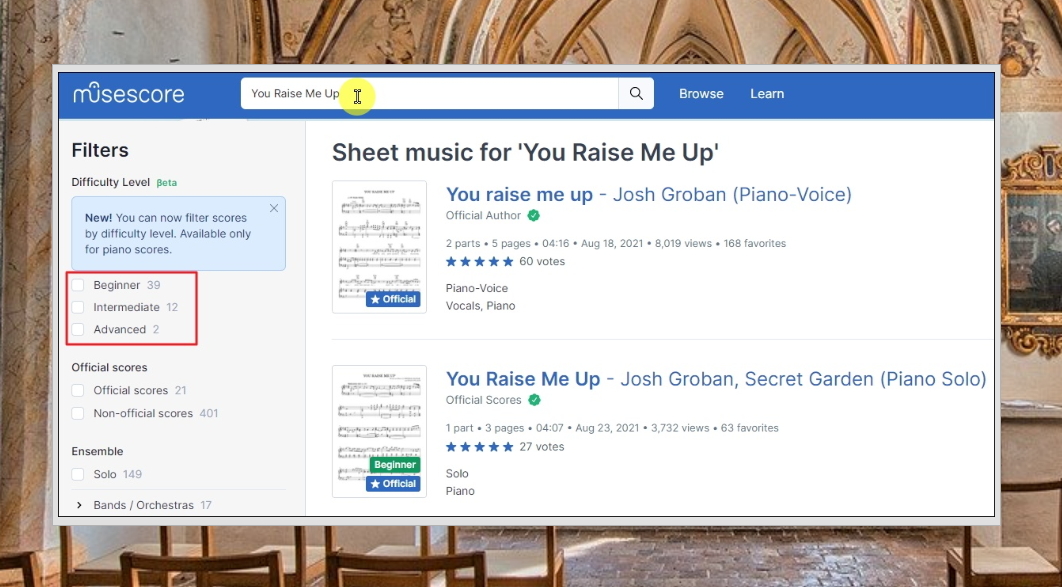The width and height of the screenshot is (1062, 587).
Task: Click the Official Scores author link
Action: pos(484,400)
